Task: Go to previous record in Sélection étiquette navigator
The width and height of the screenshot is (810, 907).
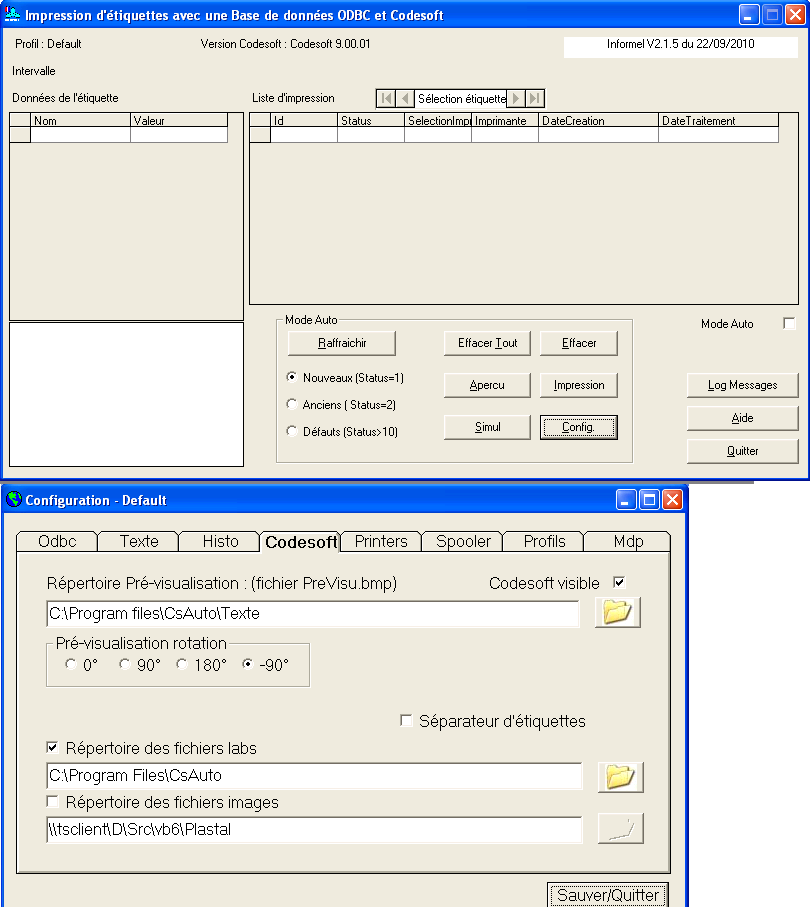Action: click(405, 98)
